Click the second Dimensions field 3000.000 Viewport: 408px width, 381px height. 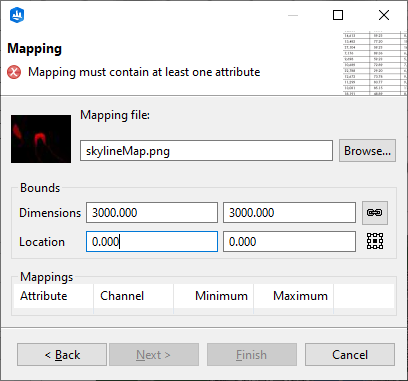tap(289, 212)
